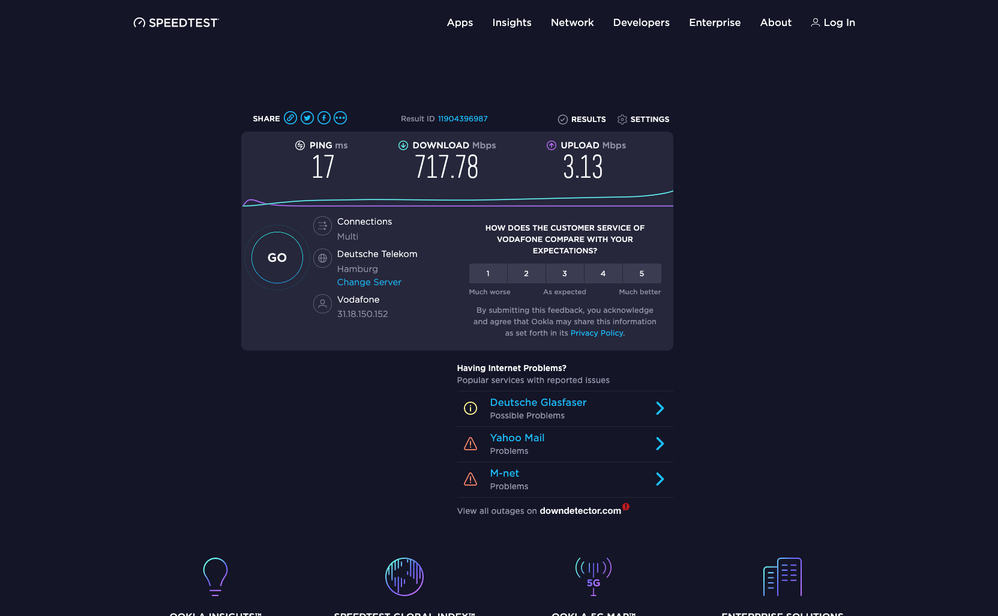Expand Deutsche Glasfaser chevron arrow
Screen dimensions: 998x616
pyautogui.click(x=660, y=409)
